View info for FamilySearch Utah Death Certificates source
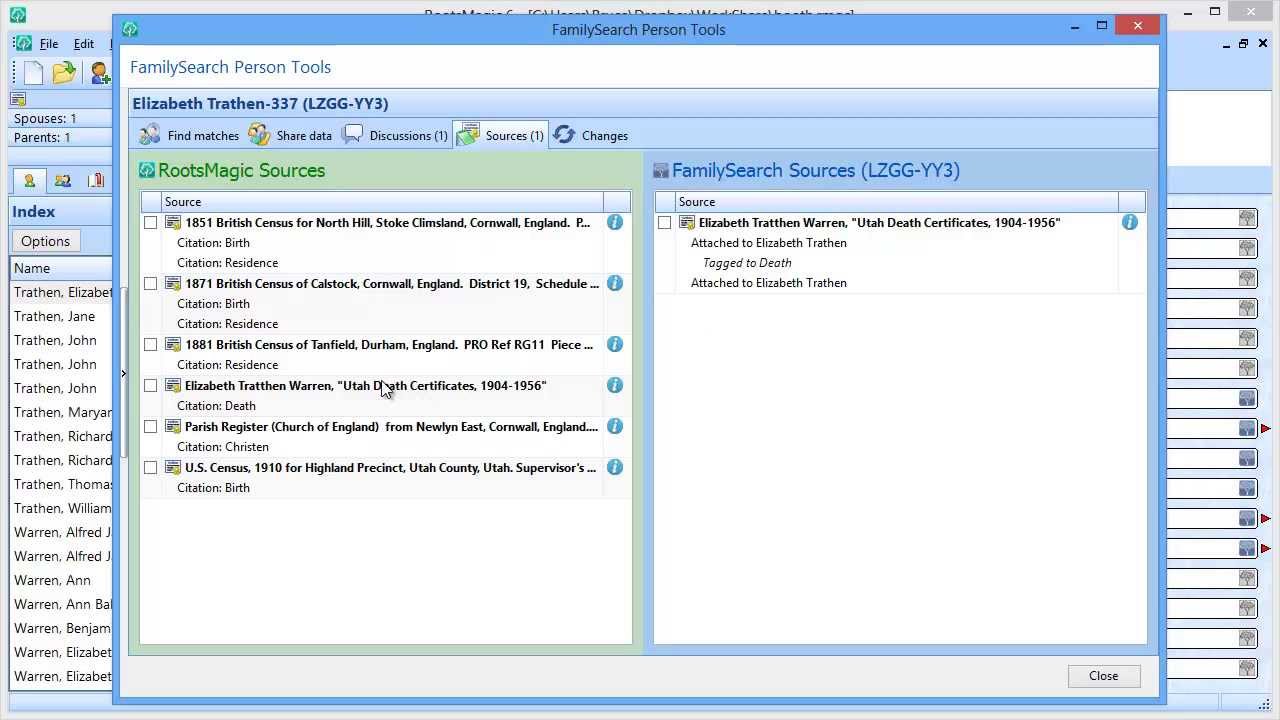 point(1129,222)
